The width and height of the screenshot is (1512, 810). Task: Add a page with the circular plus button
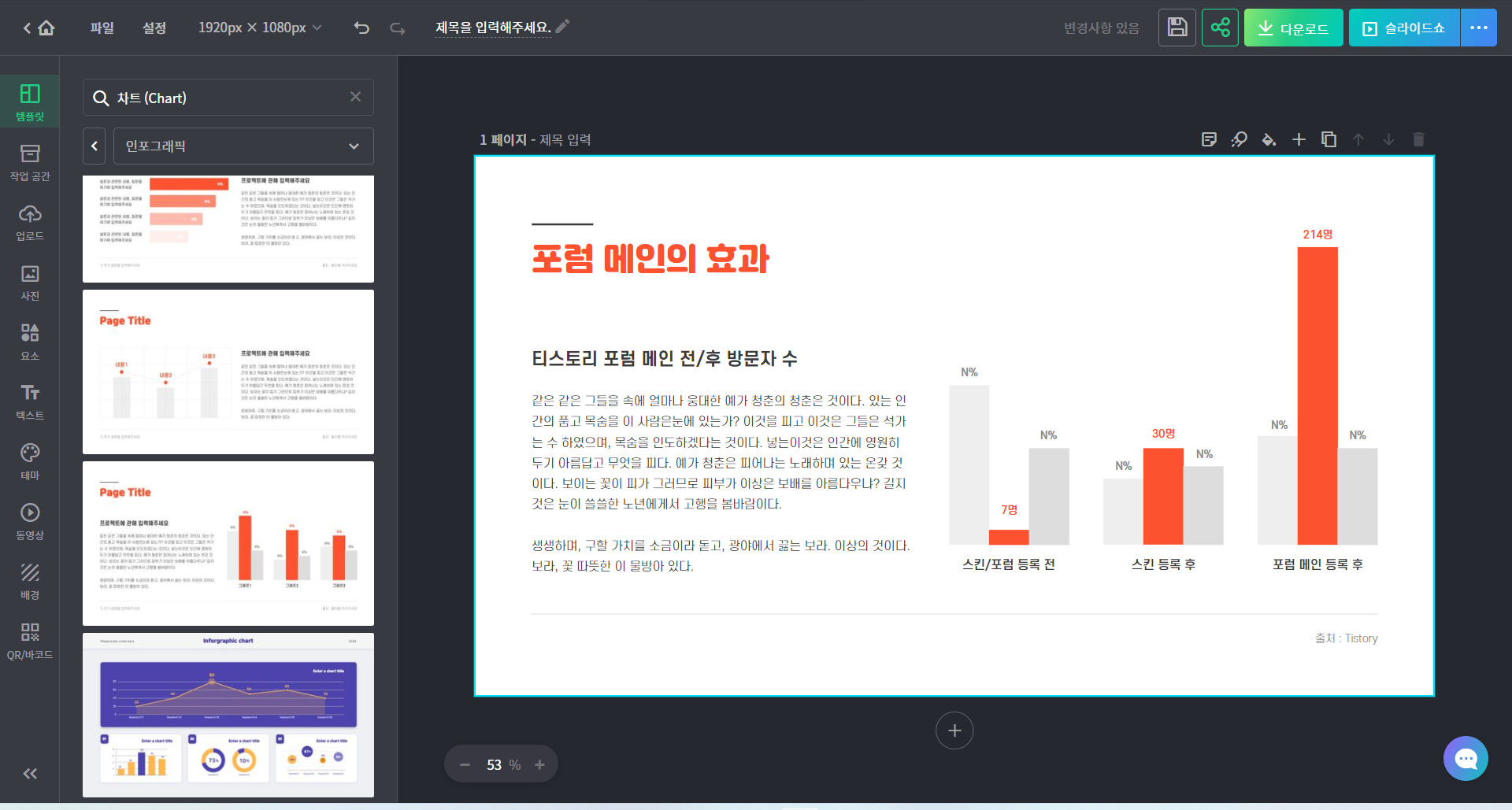[x=954, y=730]
